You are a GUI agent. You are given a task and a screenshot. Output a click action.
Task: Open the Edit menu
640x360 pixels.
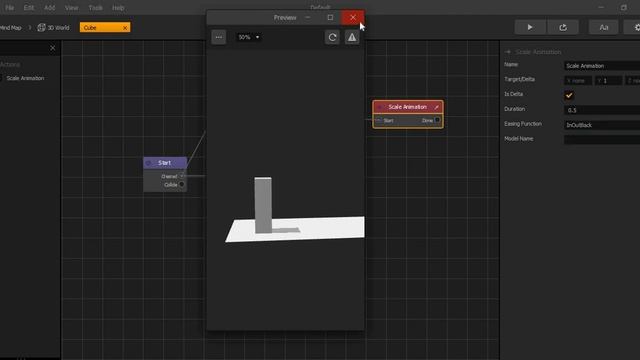click(29, 8)
